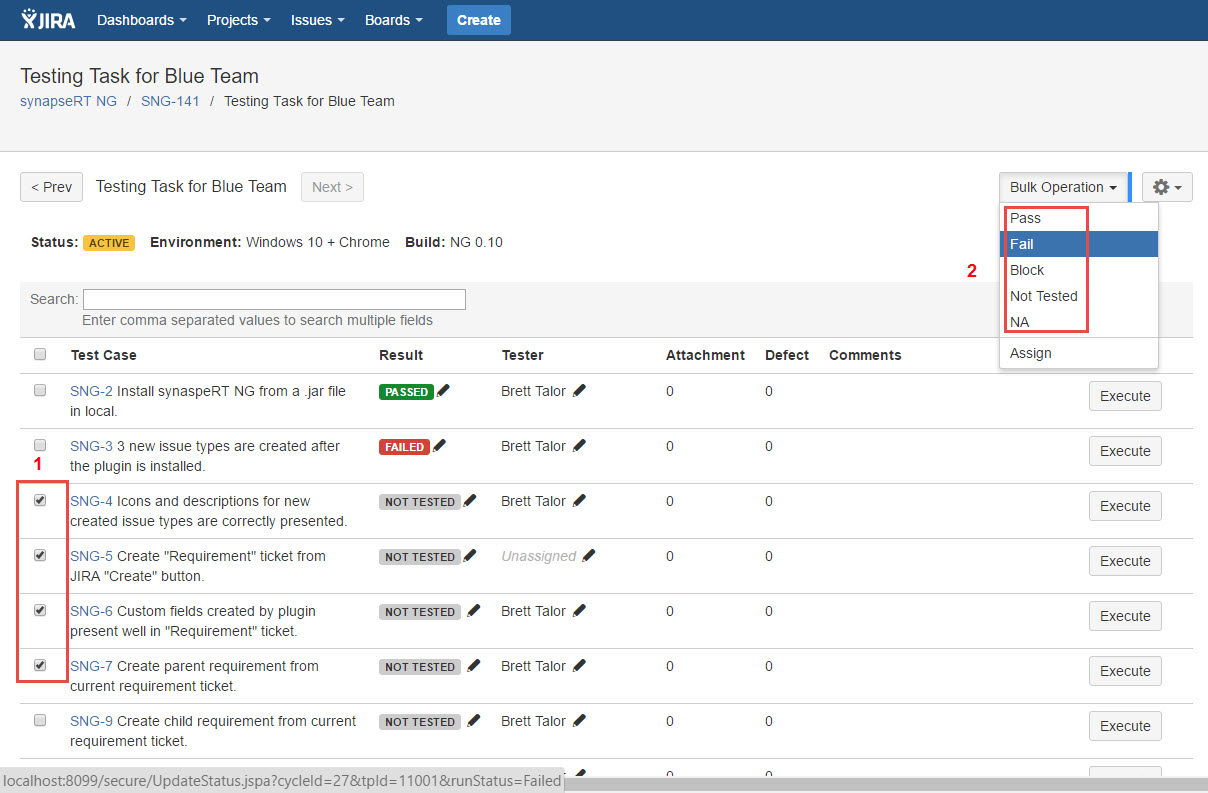Toggle the select-all header checkbox
This screenshot has height=793, width=1208.
pyautogui.click(x=40, y=354)
